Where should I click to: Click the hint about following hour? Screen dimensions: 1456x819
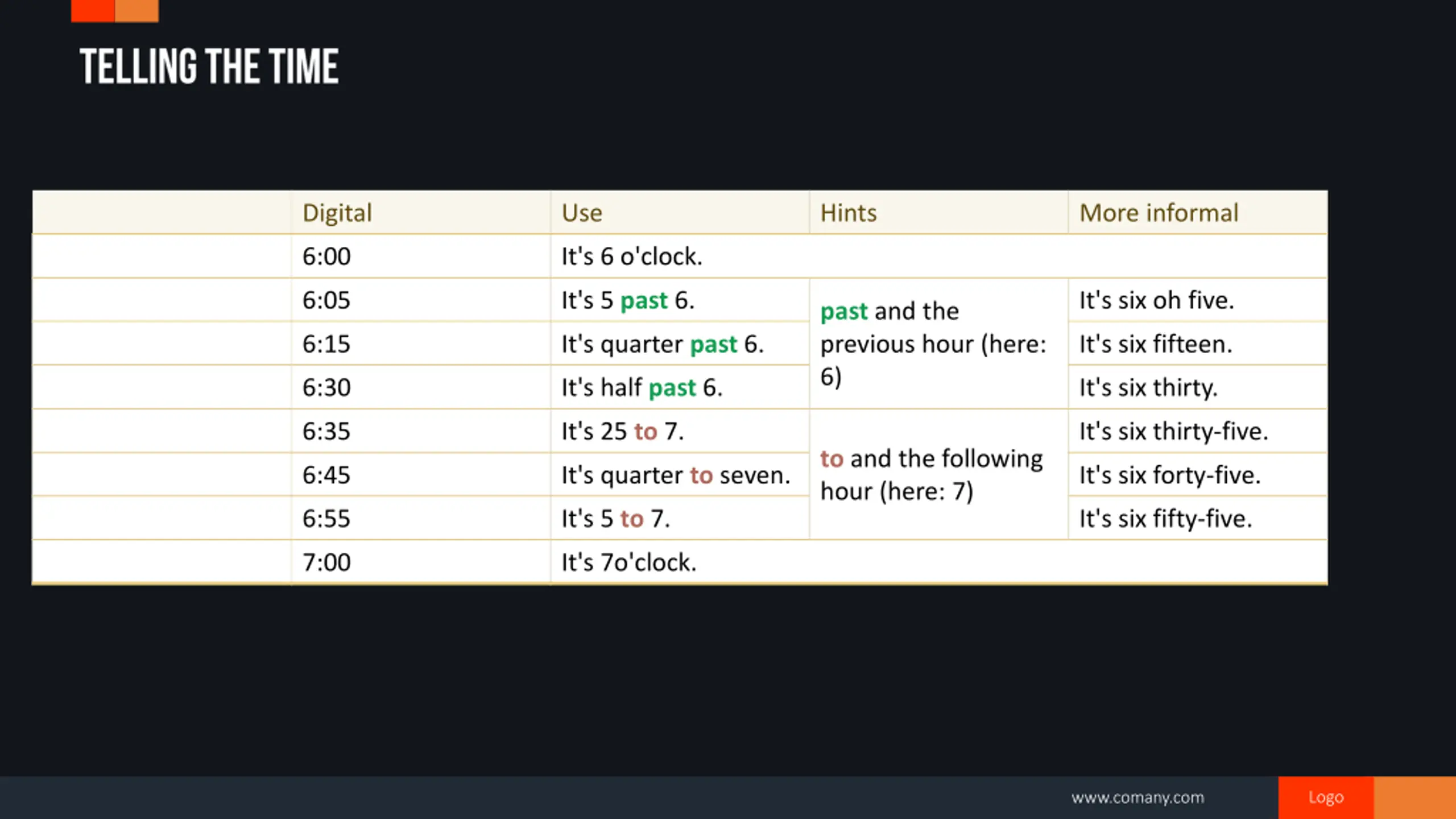[x=938, y=474]
